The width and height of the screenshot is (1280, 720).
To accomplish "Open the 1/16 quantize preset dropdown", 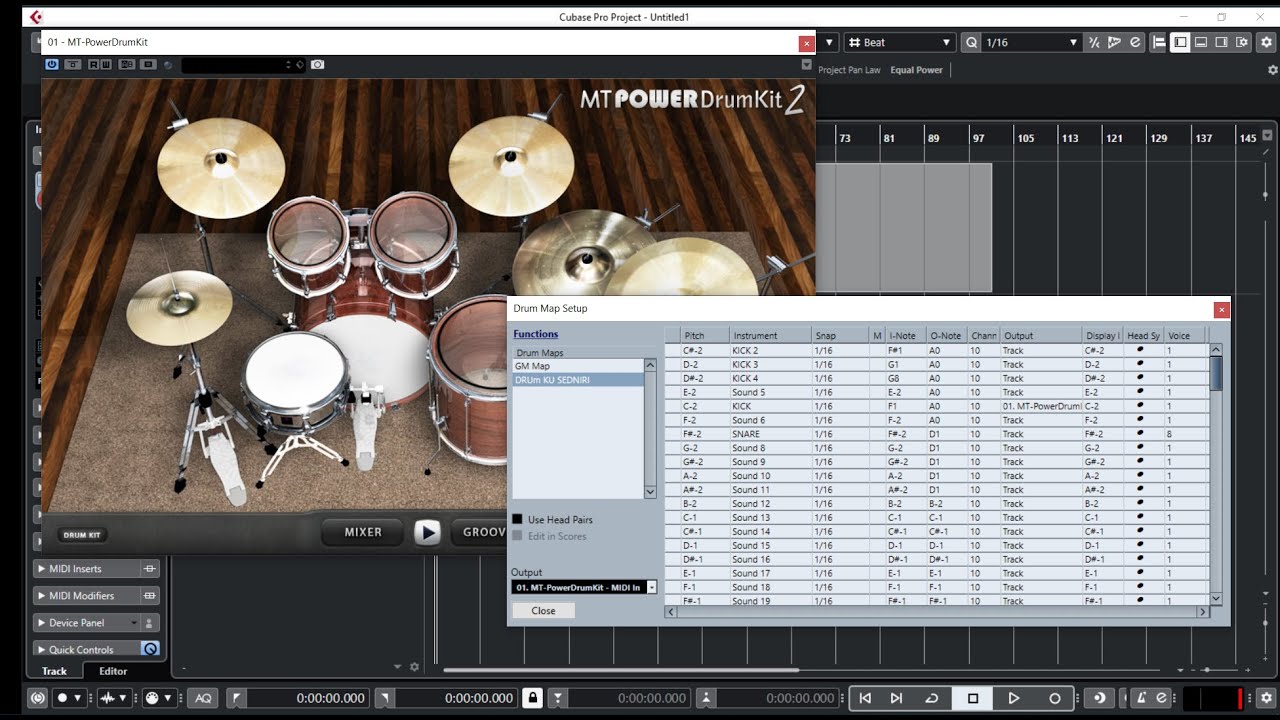I will 1031,42.
